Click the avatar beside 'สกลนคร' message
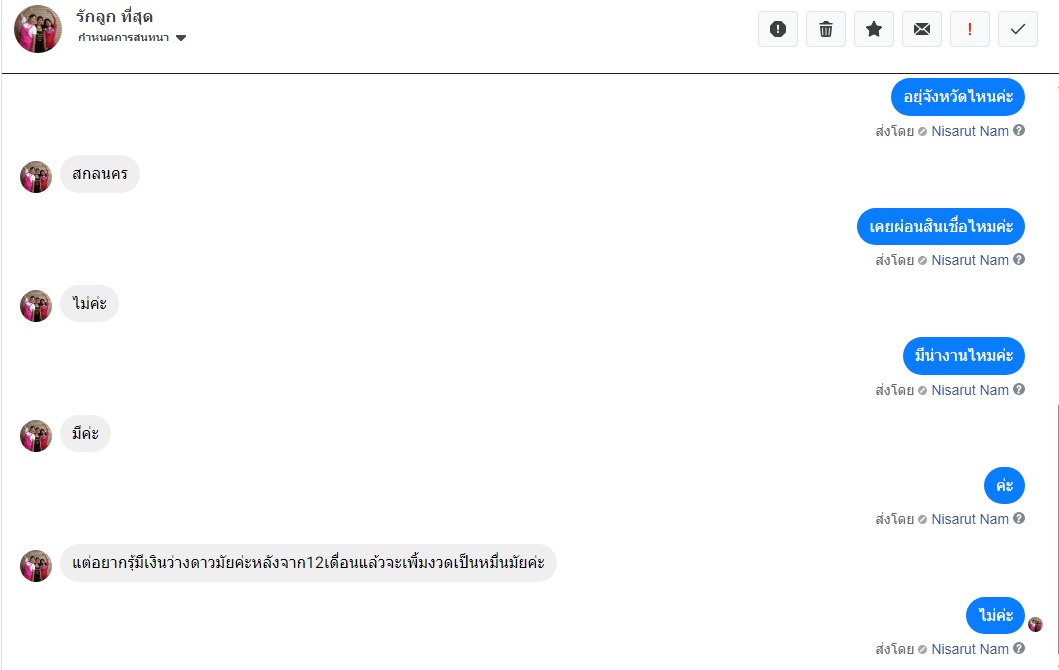The height and width of the screenshot is (670, 1059). click(x=36, y=177)
